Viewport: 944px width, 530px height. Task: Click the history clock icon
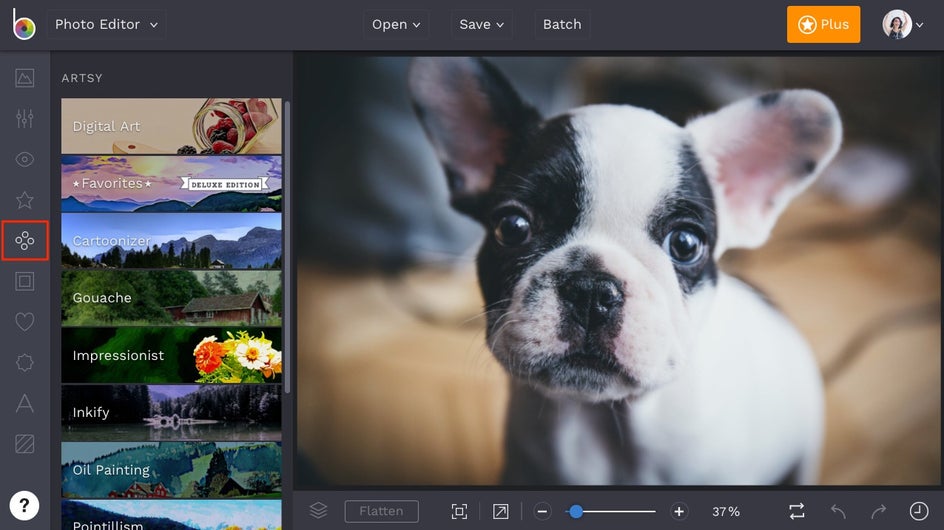pos(918,511)
